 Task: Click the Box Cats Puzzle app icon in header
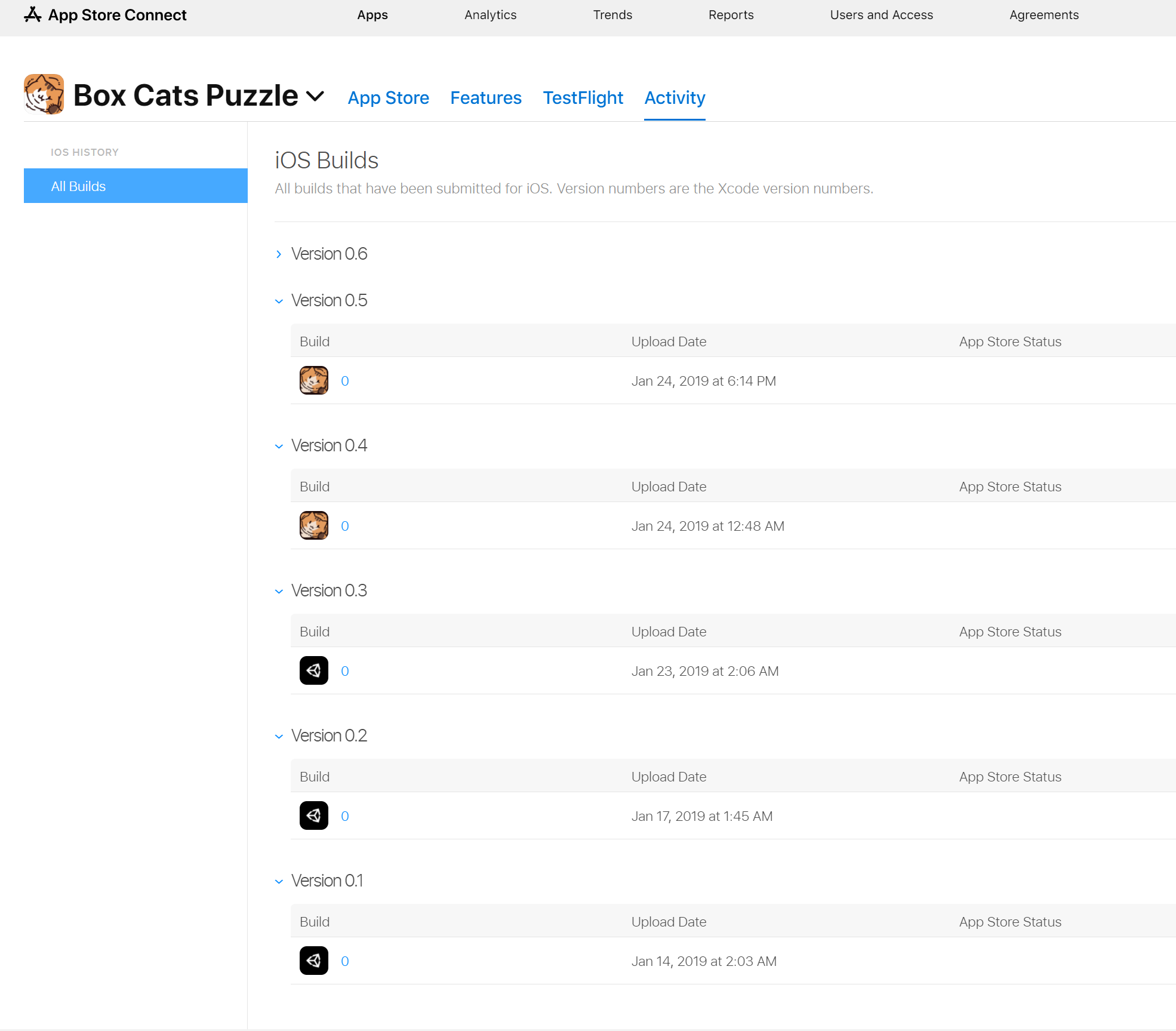(x=44, y=94)
